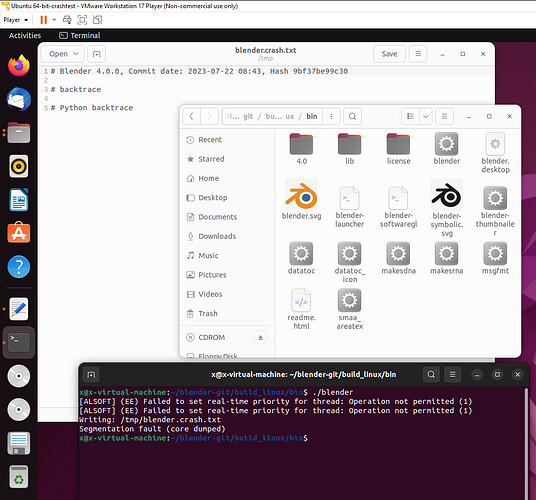Open the Help icon in the dock
Image resolution: width=536 pixels, height=500 pixels.
point(19,267)
